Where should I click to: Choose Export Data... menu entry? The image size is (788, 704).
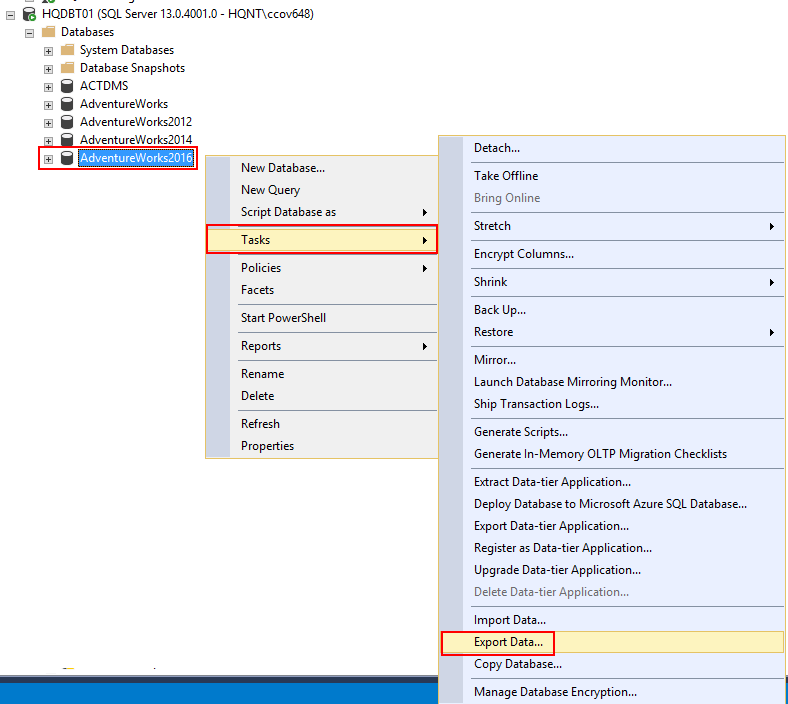pyautogui.click(x=612, y=643)
